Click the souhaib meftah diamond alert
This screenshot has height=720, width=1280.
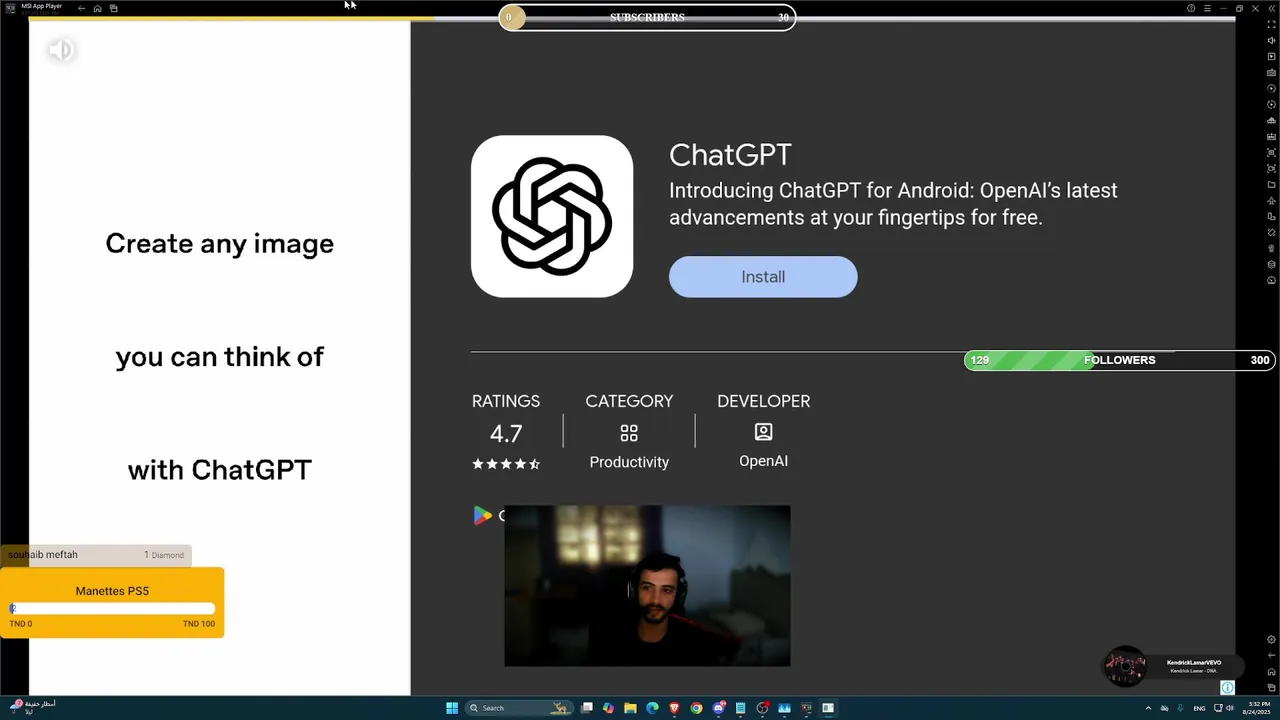click(96, 555)
